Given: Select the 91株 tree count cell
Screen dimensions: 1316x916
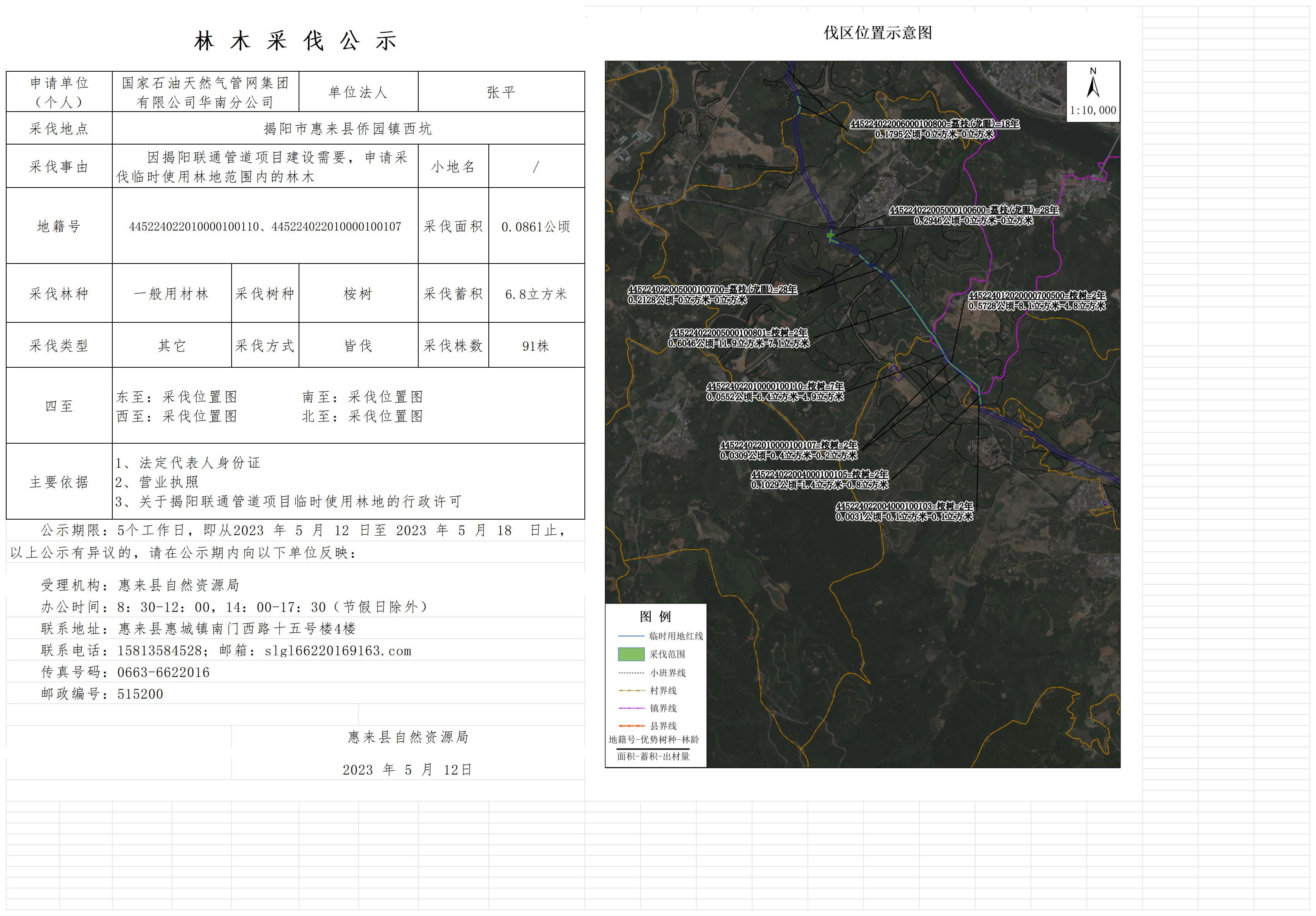Looking at the screenshot, I should click(536, 346).
